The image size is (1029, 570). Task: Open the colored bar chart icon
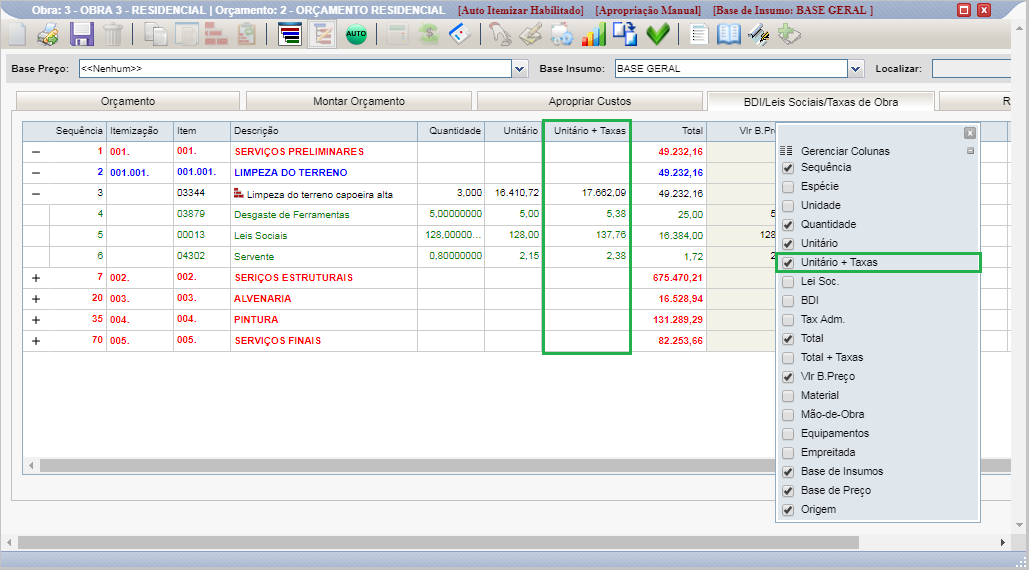593,34
